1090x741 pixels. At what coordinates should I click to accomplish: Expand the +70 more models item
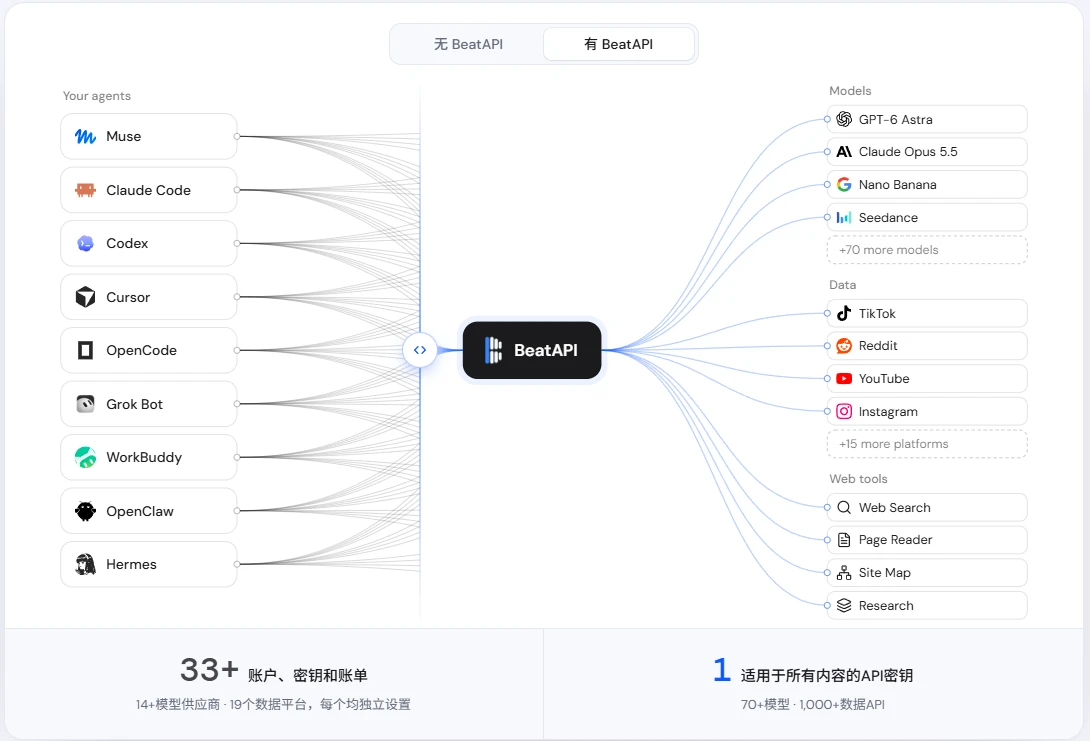(x=927, y=250)
